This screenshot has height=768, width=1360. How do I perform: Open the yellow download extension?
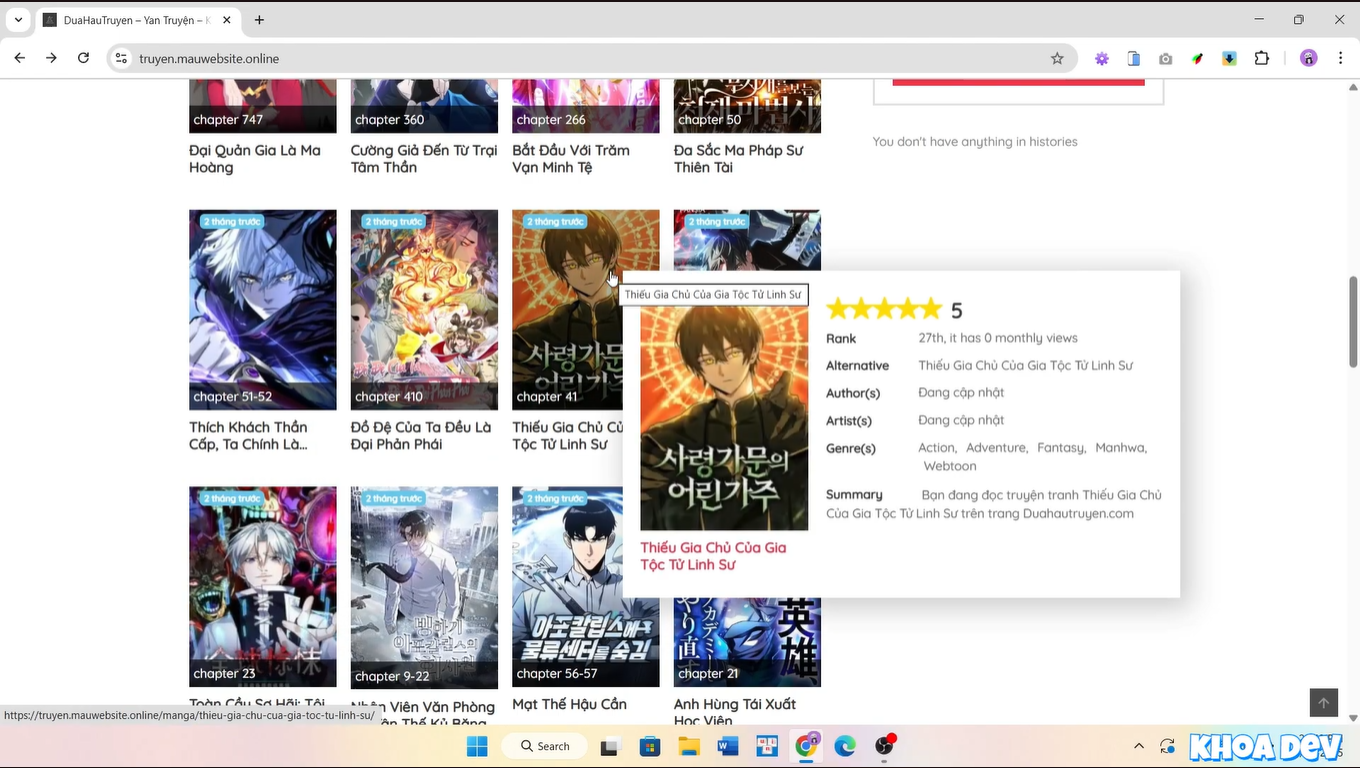1230,58
